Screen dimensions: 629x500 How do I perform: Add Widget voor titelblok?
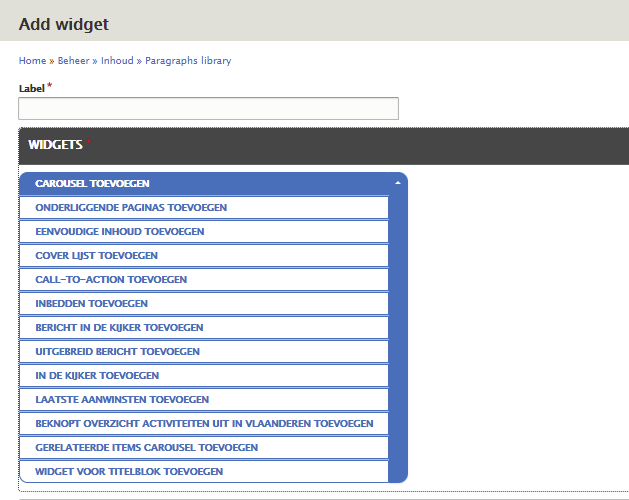click(129, 472)
